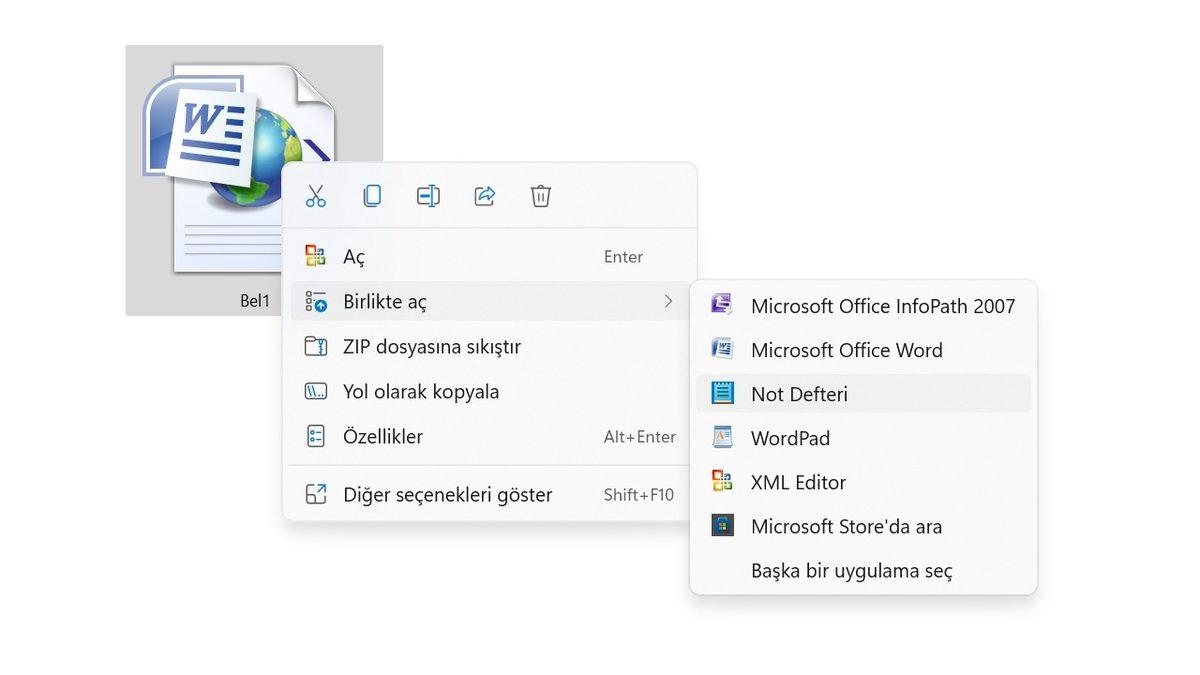
Task: Click the Copy (Kopyala) icon
Action: pyautogui.click(x=372, y=196)
